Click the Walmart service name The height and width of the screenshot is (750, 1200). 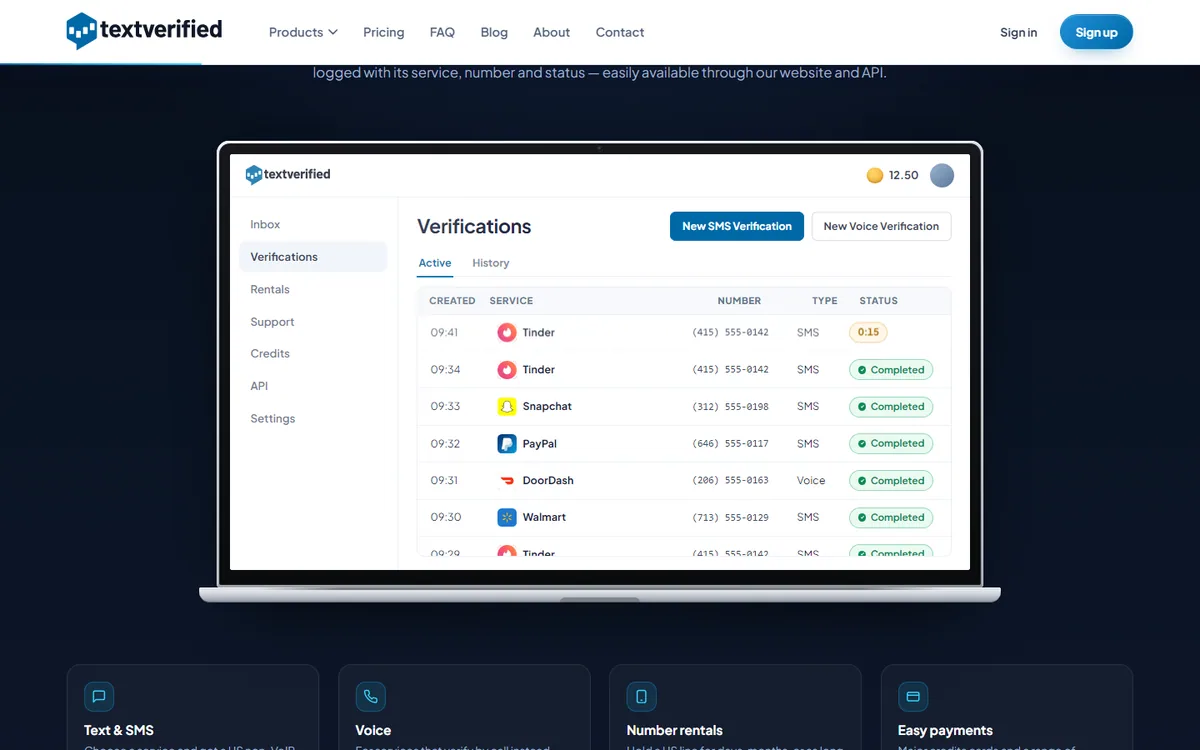point(544,517)
